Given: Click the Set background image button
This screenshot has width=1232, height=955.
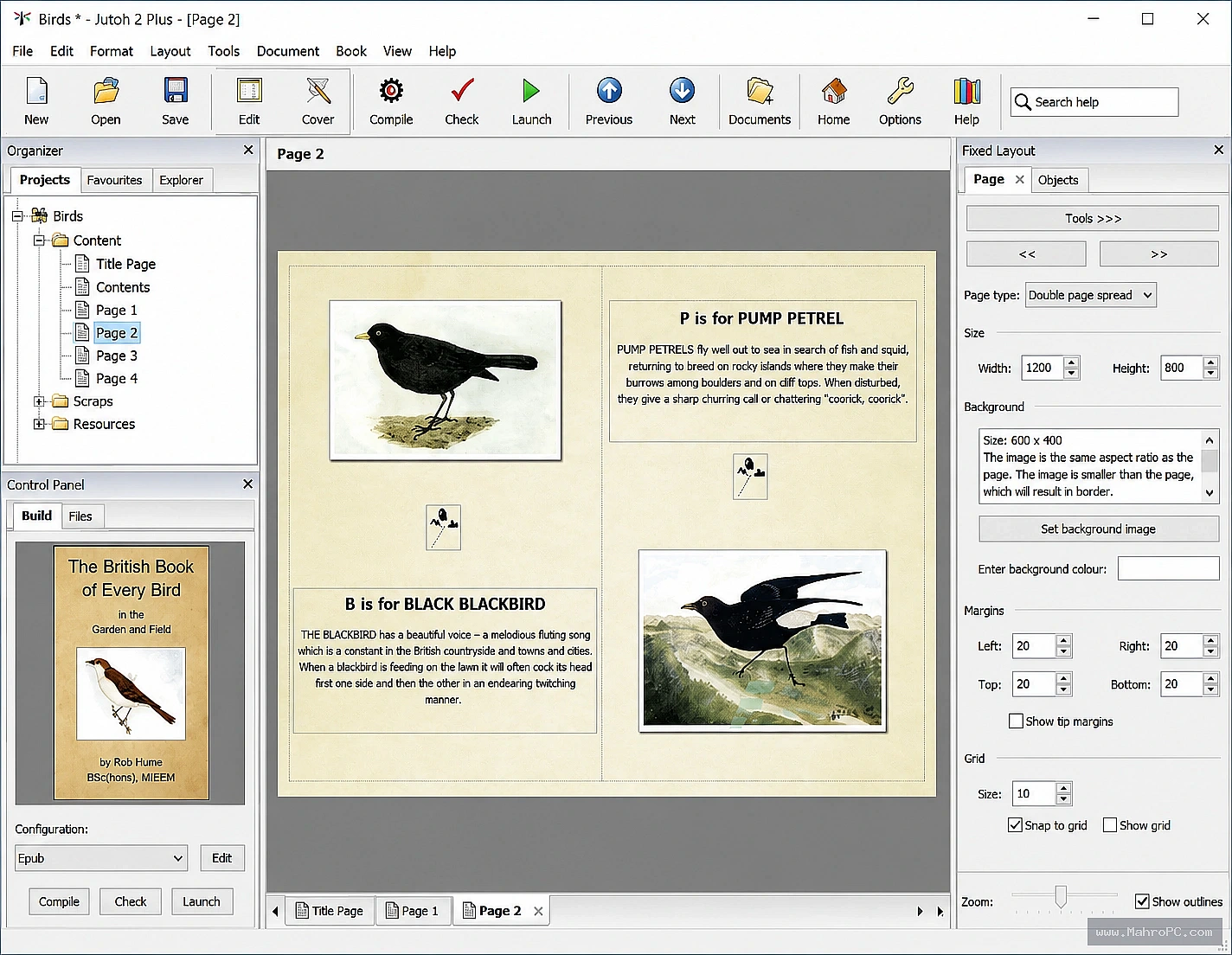Looking at the screenshot, I should coord(1098,529).
